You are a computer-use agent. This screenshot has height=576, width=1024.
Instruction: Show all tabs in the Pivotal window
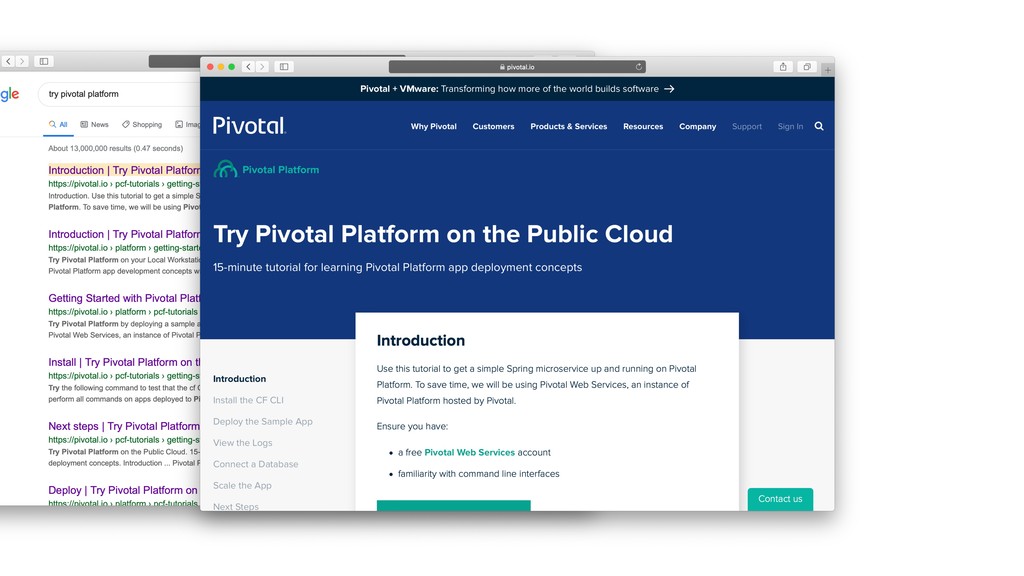click(x=807, y=67)
